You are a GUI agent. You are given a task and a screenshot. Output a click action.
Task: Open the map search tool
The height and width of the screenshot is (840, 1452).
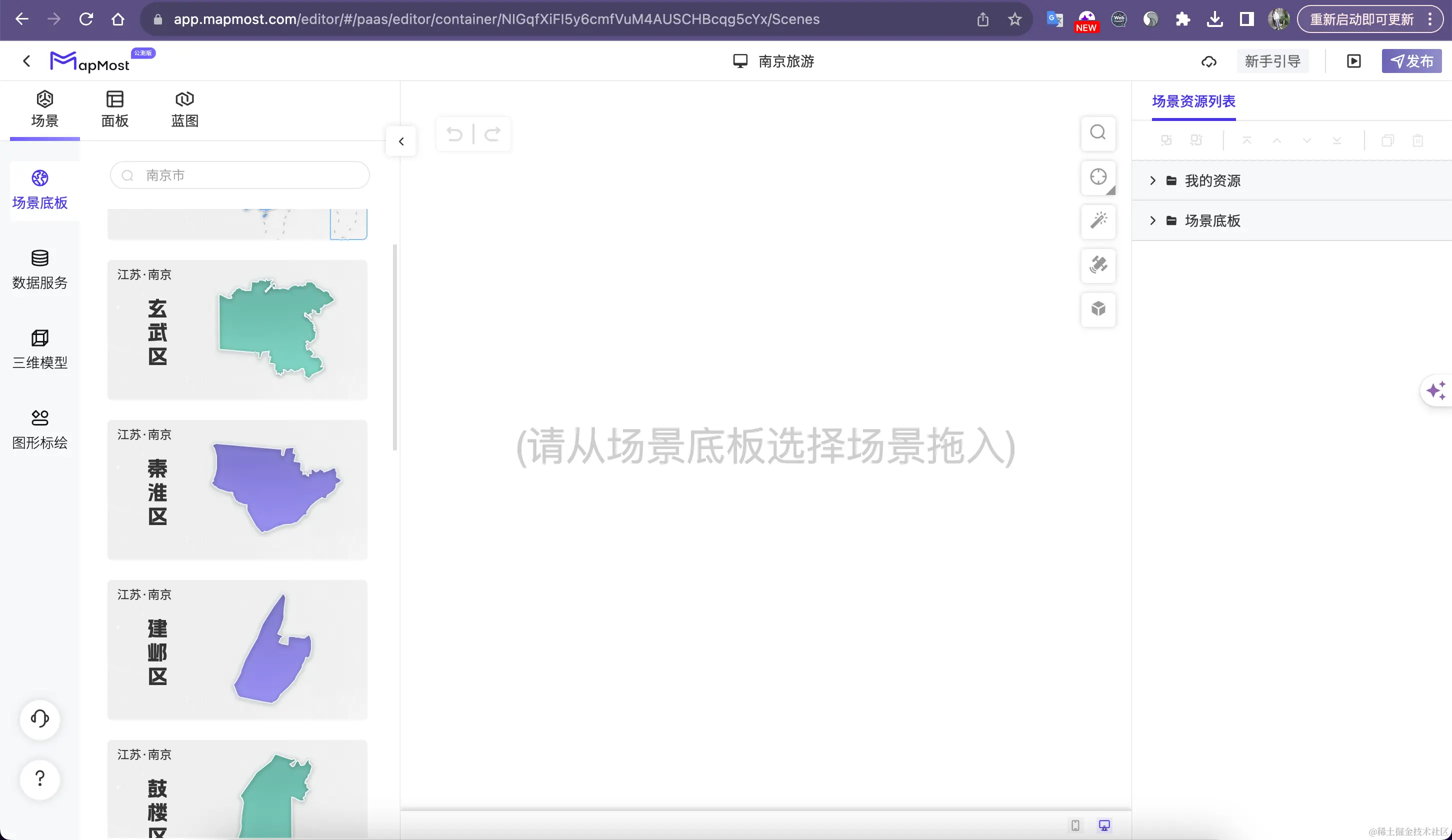[x=1098, y=133]
